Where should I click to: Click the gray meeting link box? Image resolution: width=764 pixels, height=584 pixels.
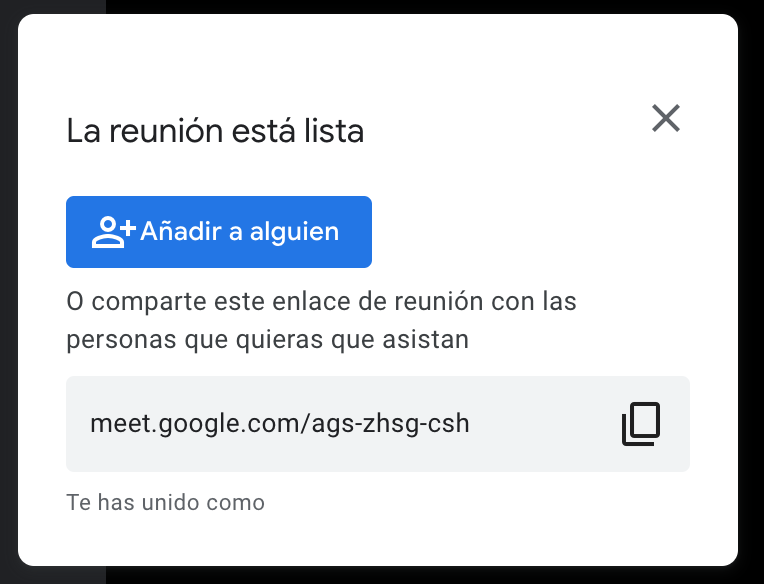coord(378,424)
